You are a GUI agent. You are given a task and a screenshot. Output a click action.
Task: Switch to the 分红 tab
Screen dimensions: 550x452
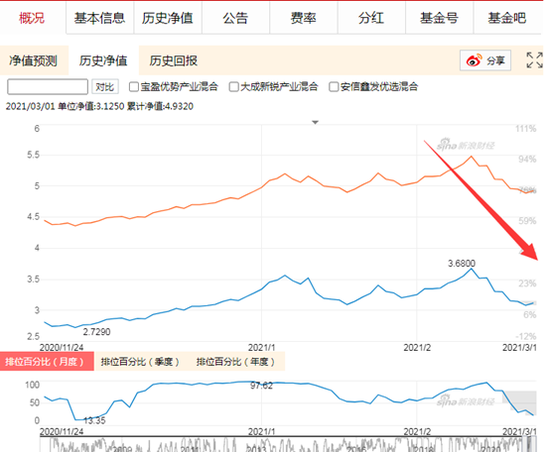point(371,18)
